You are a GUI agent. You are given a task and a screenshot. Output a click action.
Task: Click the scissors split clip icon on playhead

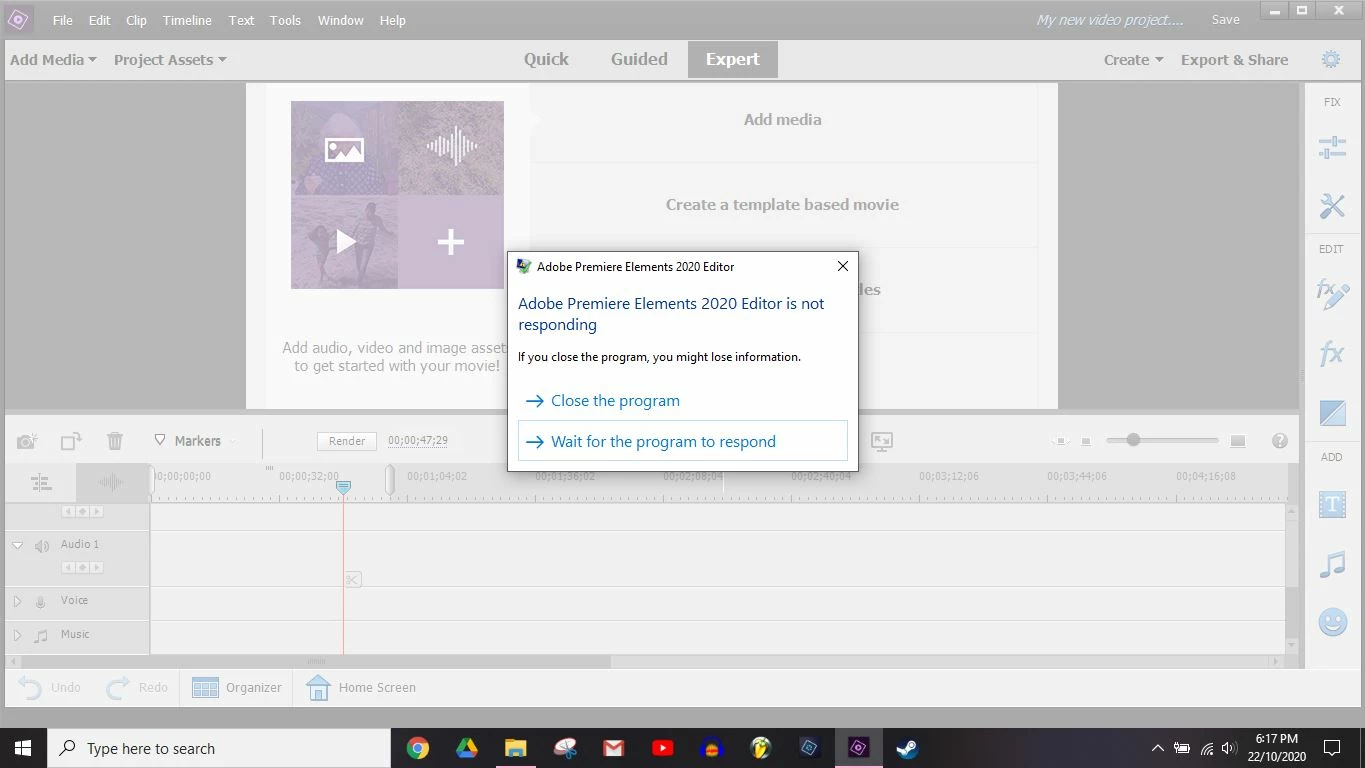click(x=352, y=579)
